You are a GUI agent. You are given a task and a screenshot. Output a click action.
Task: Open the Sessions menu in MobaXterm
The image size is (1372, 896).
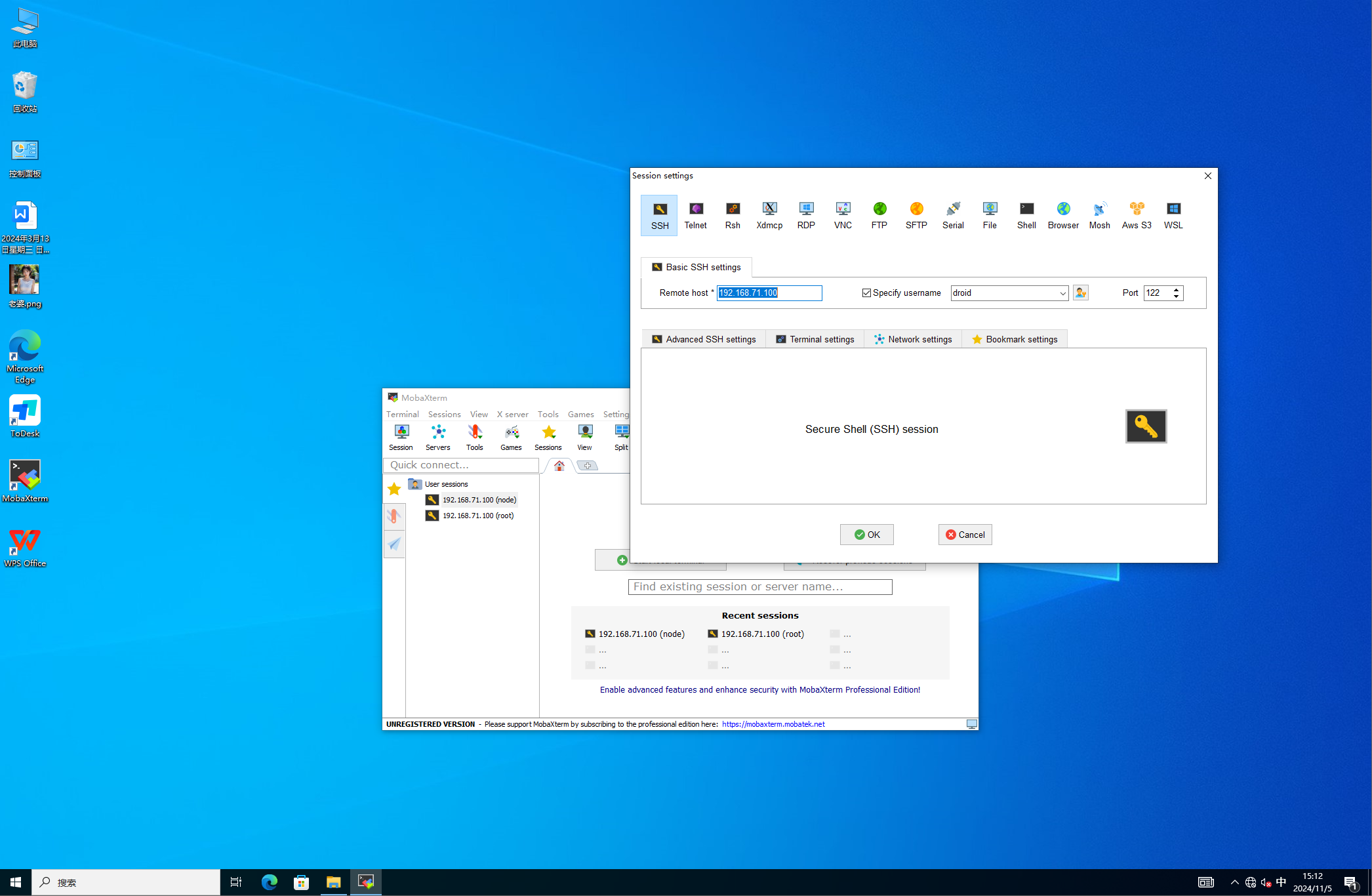tap(444, 415)
